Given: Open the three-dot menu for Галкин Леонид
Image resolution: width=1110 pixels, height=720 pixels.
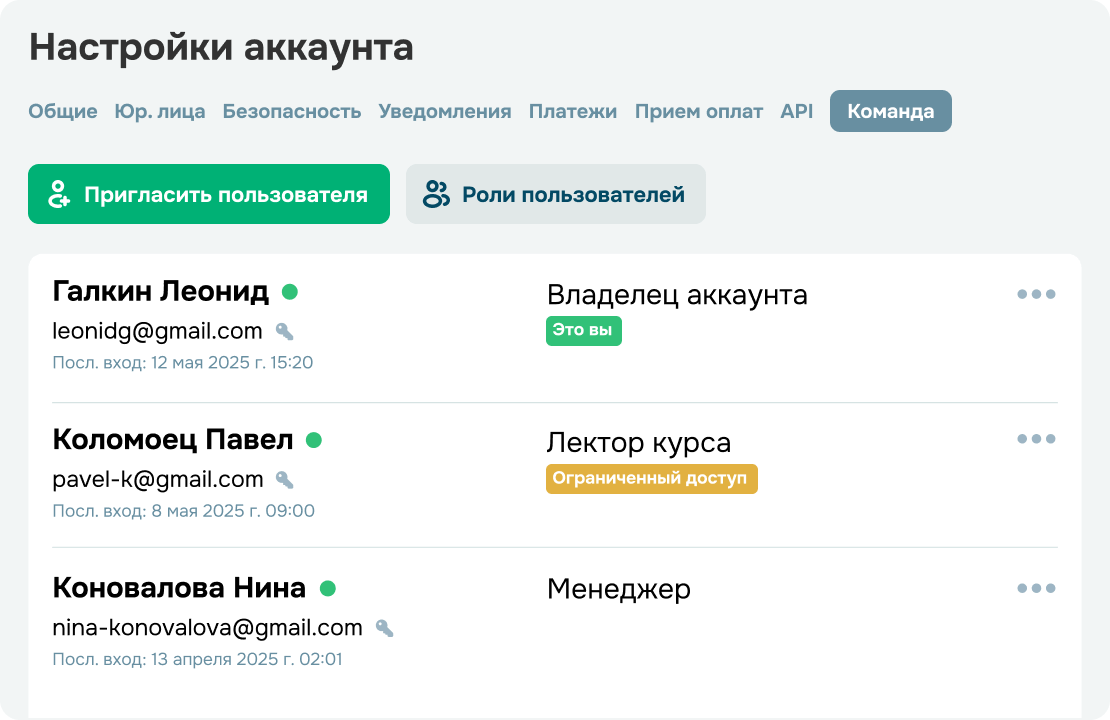Looking at the screenshot, I should click(1037, 293).
